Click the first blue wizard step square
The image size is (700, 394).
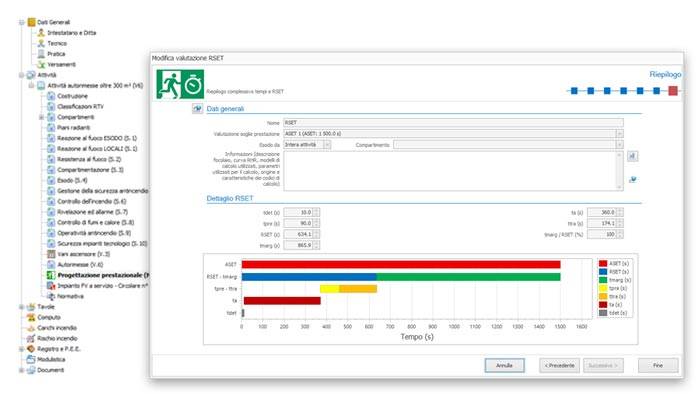pos(574,91)
